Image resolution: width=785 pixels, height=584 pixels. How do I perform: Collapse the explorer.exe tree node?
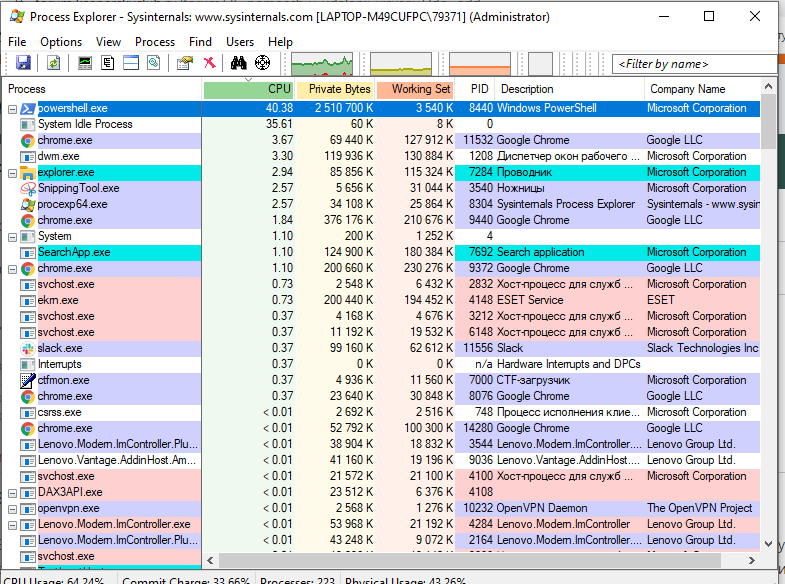click(x=12, y=172)
